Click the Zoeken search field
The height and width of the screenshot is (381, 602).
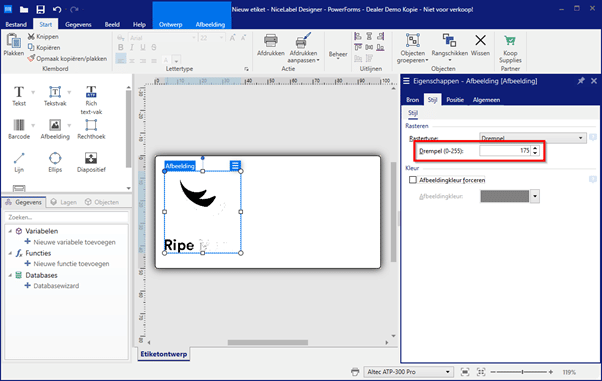pyautogui.click(x=66, y=217)
